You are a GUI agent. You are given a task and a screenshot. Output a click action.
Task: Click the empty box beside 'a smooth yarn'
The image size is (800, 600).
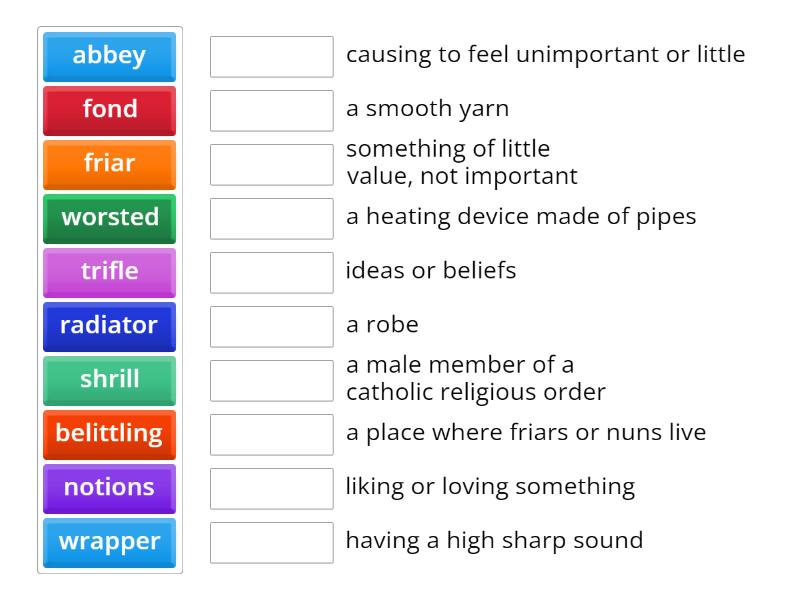tap(271, 111)
